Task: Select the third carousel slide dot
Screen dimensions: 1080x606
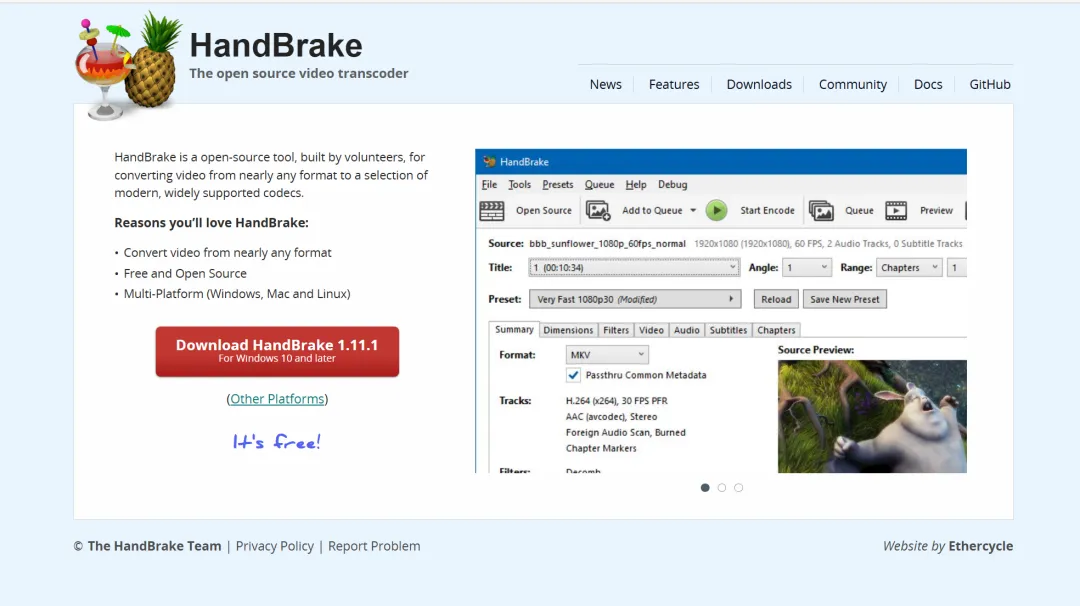Action: [x=738, y=488]
